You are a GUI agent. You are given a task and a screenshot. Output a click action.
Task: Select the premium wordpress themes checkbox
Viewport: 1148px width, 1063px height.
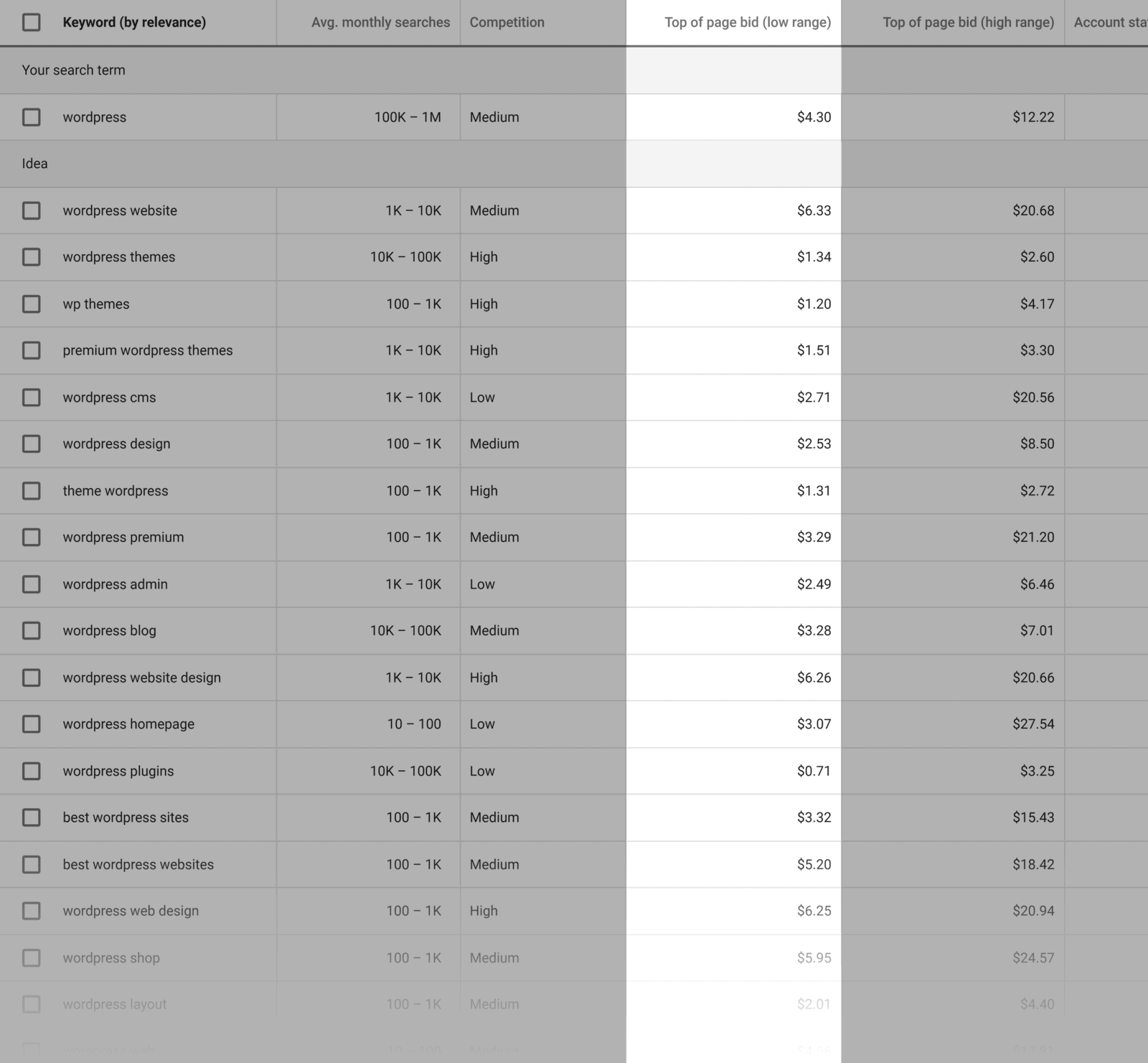[31, 350]
